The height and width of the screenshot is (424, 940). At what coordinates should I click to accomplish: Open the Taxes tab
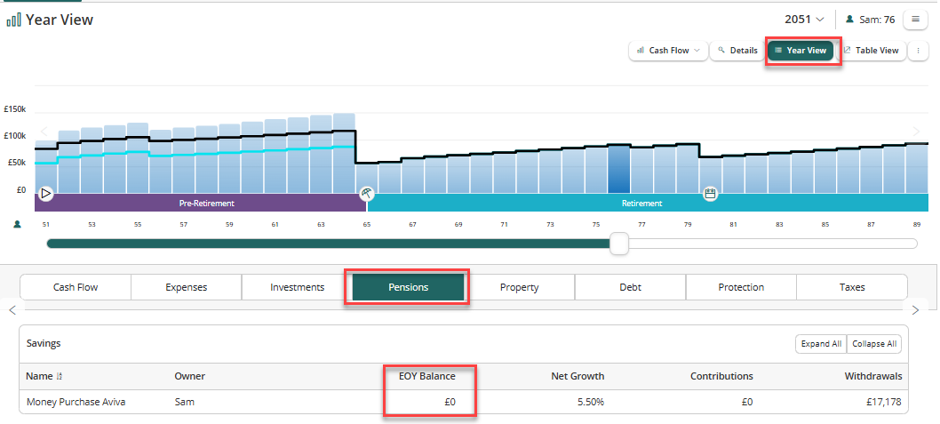coord(852,287)
